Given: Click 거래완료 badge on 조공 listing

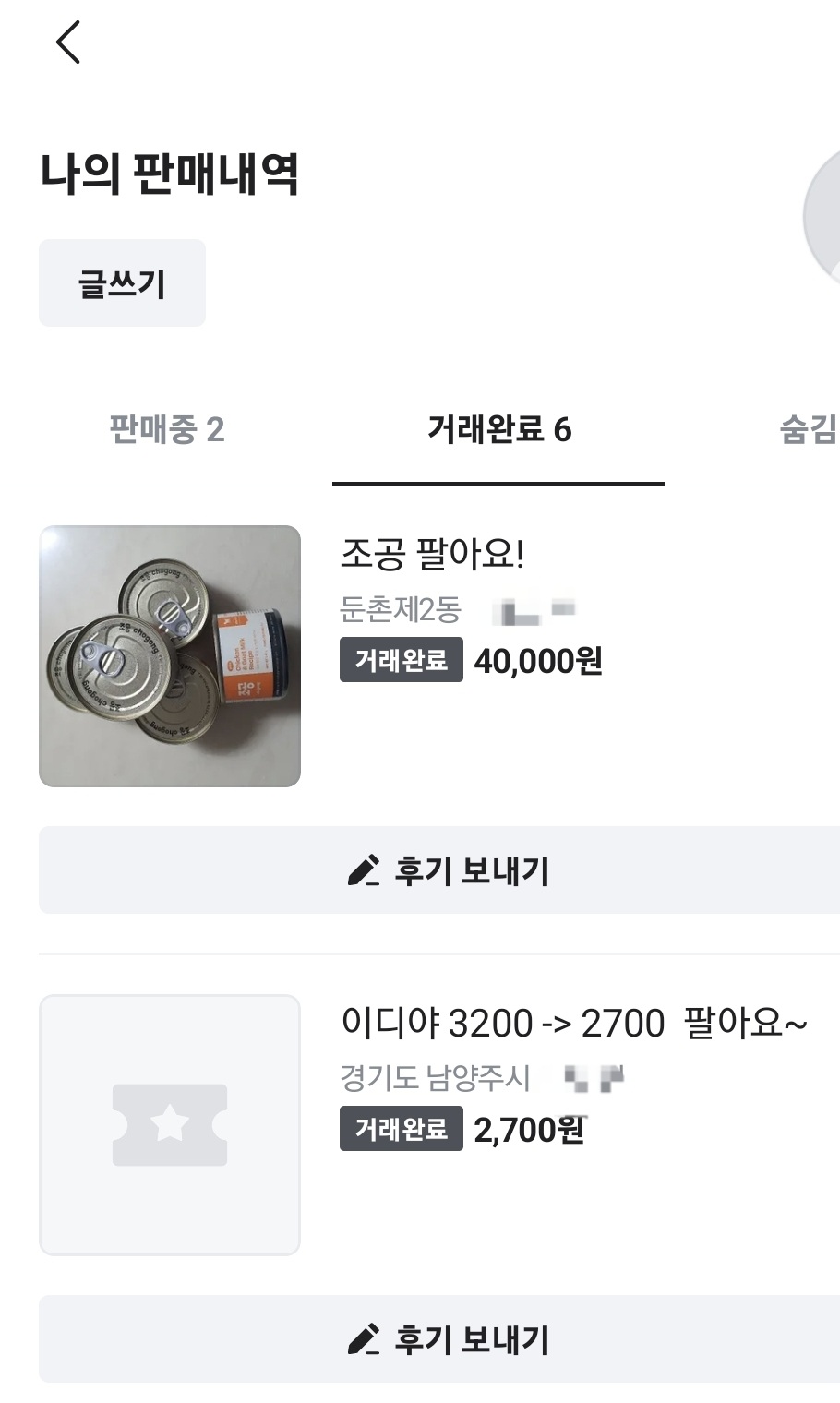Looking at the screenshot, I should 402,660.
